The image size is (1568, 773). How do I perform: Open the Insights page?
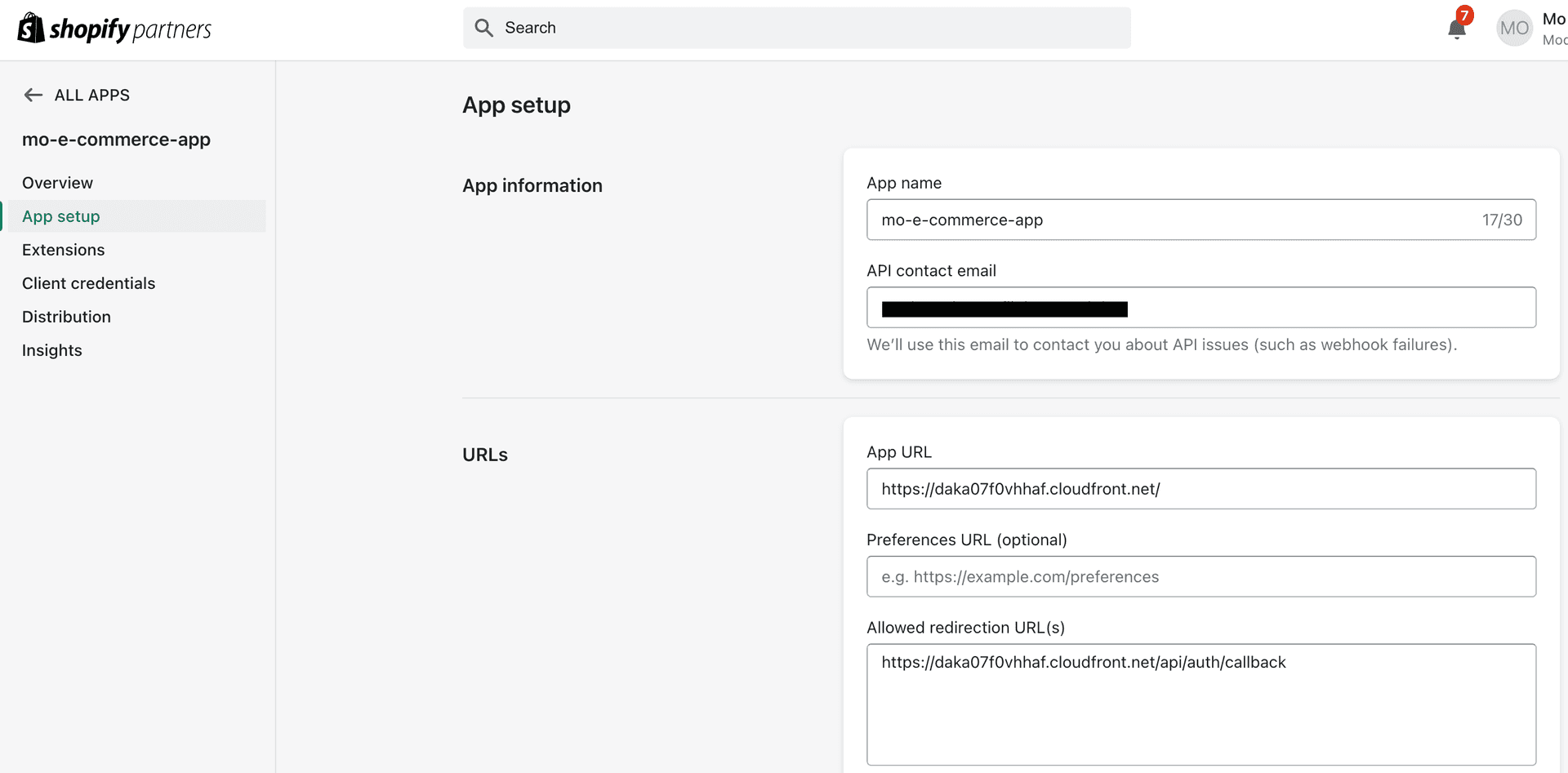[x=52, y=350]
